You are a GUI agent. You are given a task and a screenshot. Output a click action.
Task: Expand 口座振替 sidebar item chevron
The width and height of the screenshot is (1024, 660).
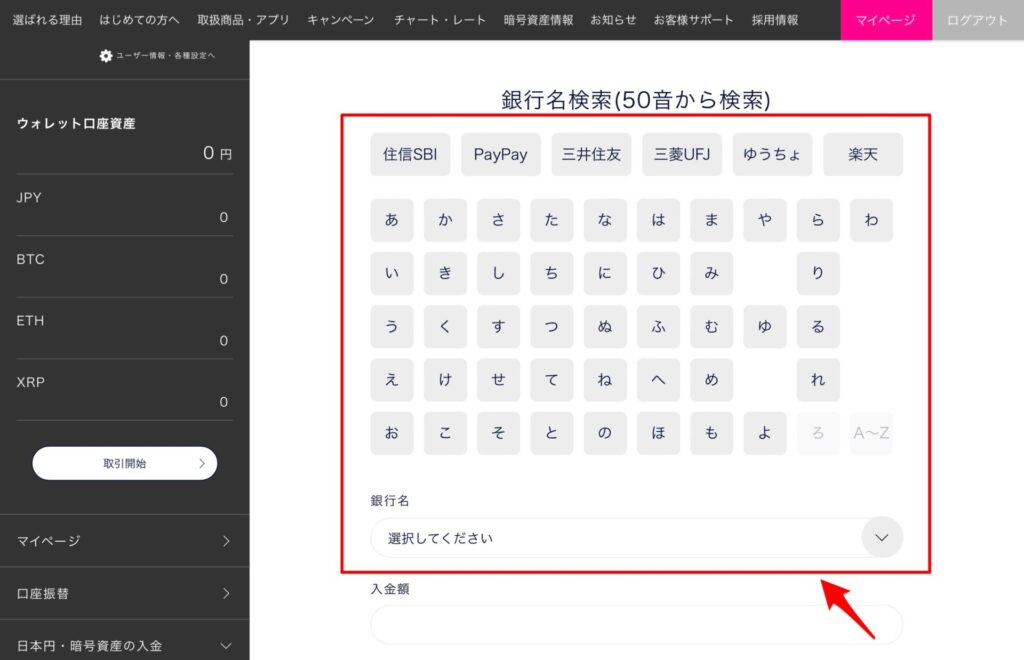(226, 593)
